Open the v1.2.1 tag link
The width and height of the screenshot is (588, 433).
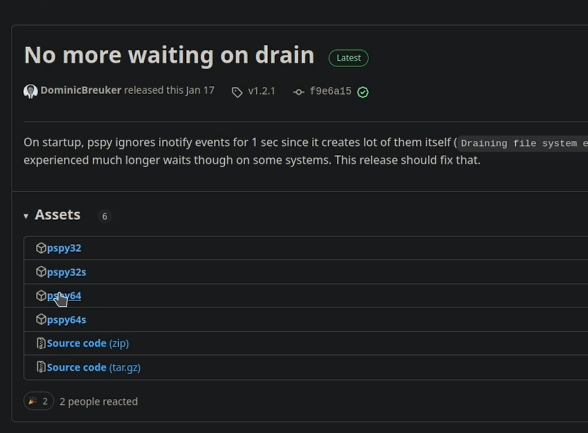(x=262, y=91)
